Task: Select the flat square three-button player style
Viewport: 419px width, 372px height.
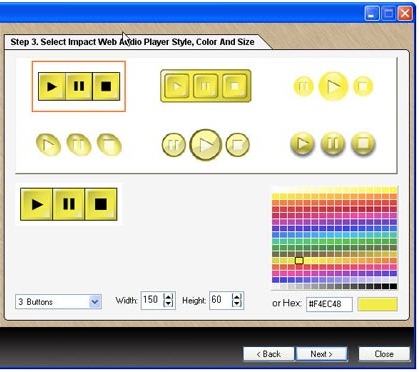Action: (x=79, y=86)
